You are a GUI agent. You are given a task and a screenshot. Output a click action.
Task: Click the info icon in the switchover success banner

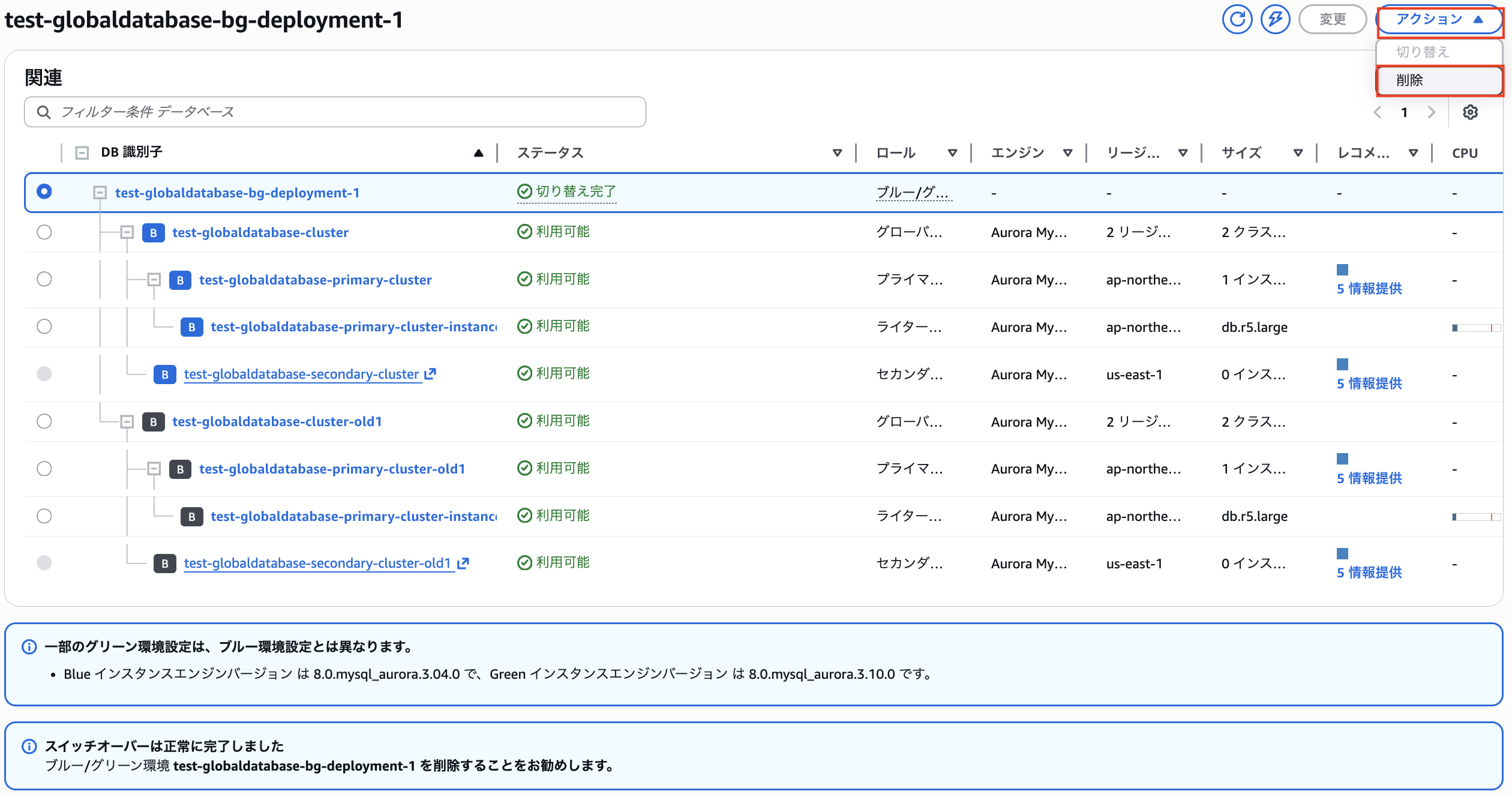pyautogui.click(x=28, y=747)
